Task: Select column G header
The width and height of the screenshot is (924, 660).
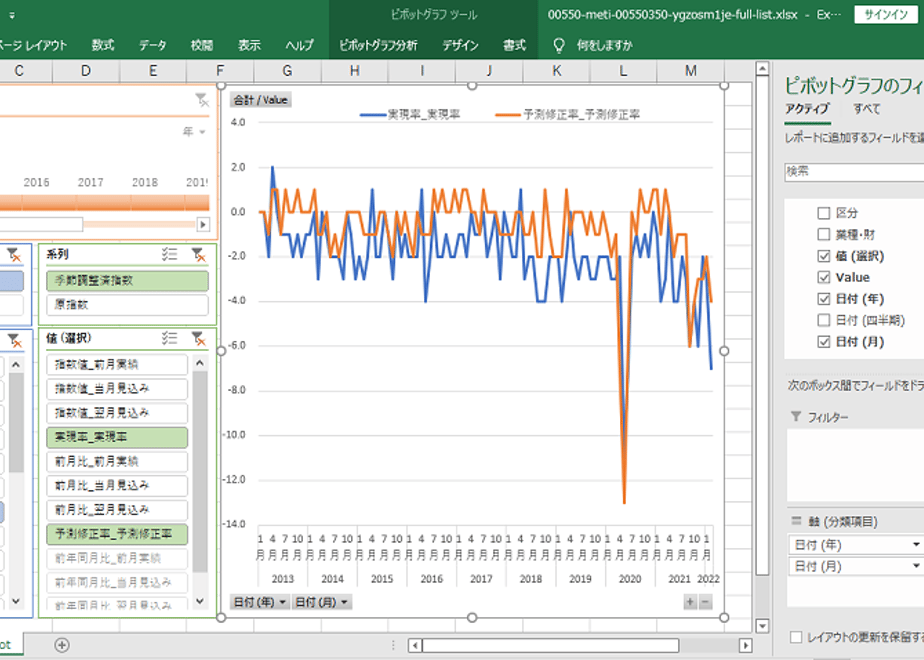Action: point(287,71)
